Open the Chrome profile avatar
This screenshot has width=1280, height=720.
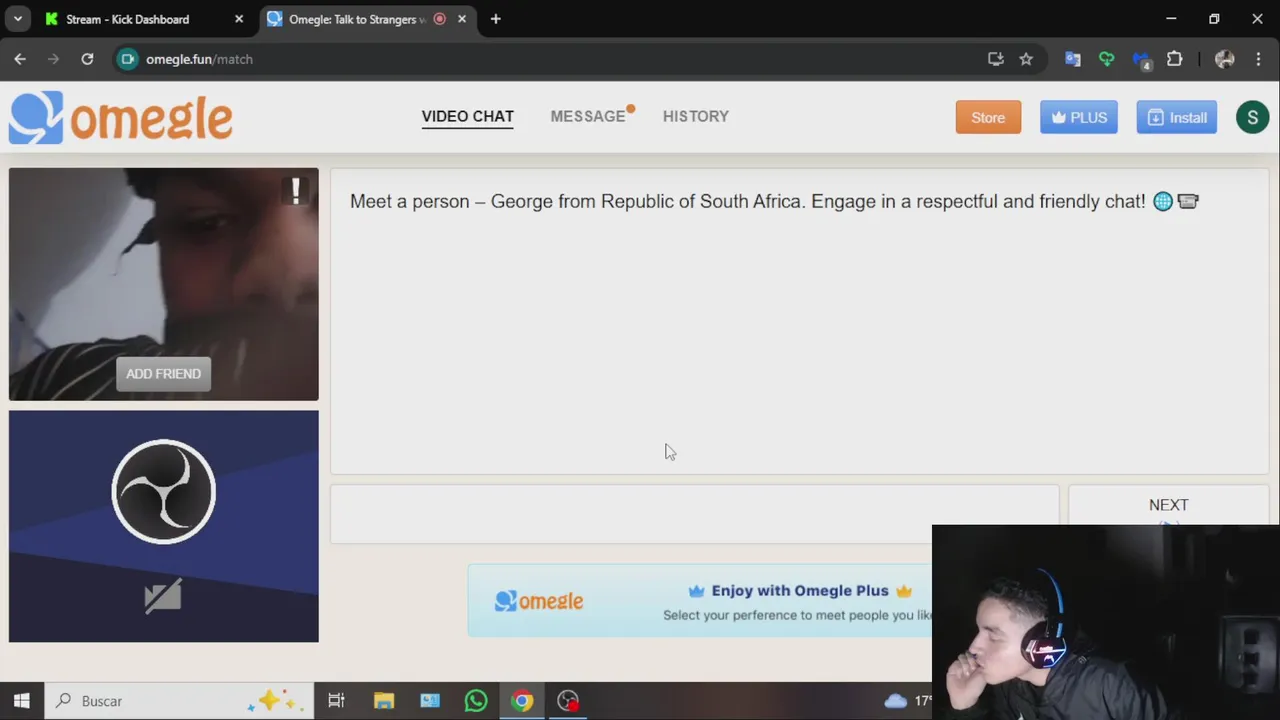tap(1225, 59)
